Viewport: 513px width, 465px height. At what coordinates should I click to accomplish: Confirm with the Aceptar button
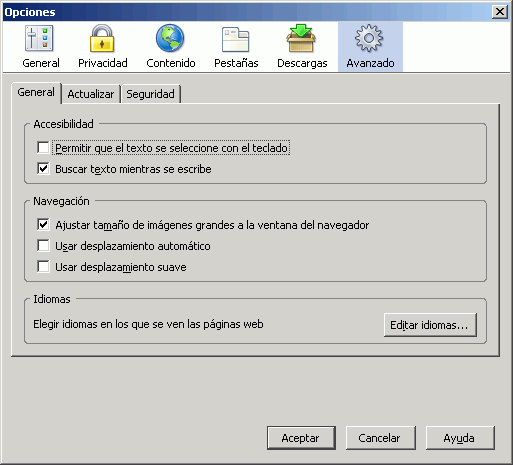[x=301, y=438]
